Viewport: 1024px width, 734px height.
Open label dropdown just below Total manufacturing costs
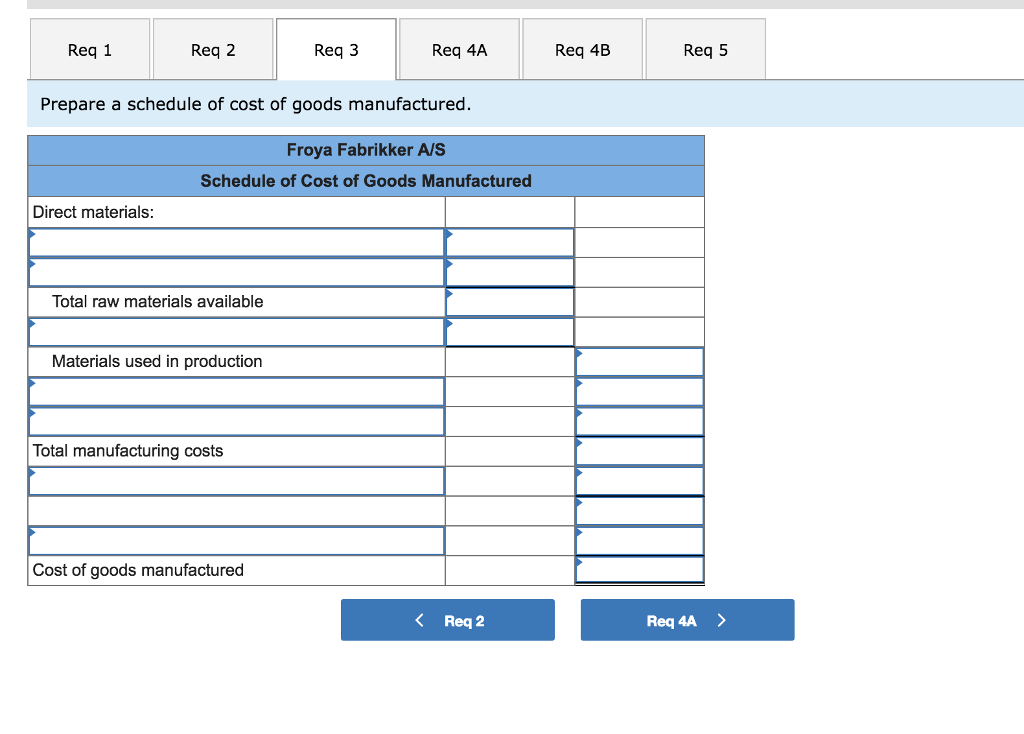(236, 481)
